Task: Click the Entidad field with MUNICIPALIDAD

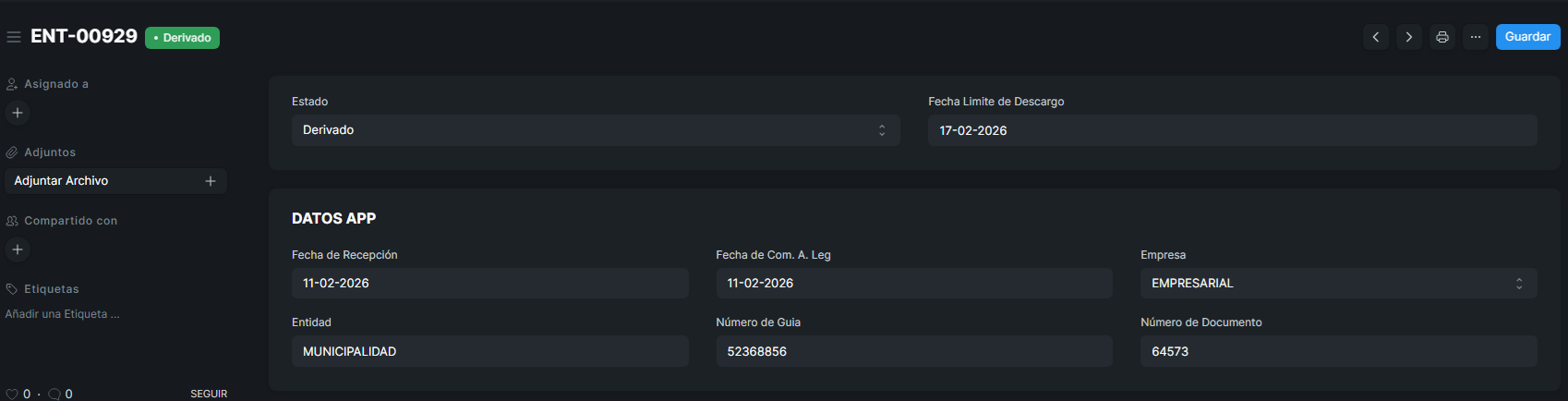Action: click(x=489, y=352)
